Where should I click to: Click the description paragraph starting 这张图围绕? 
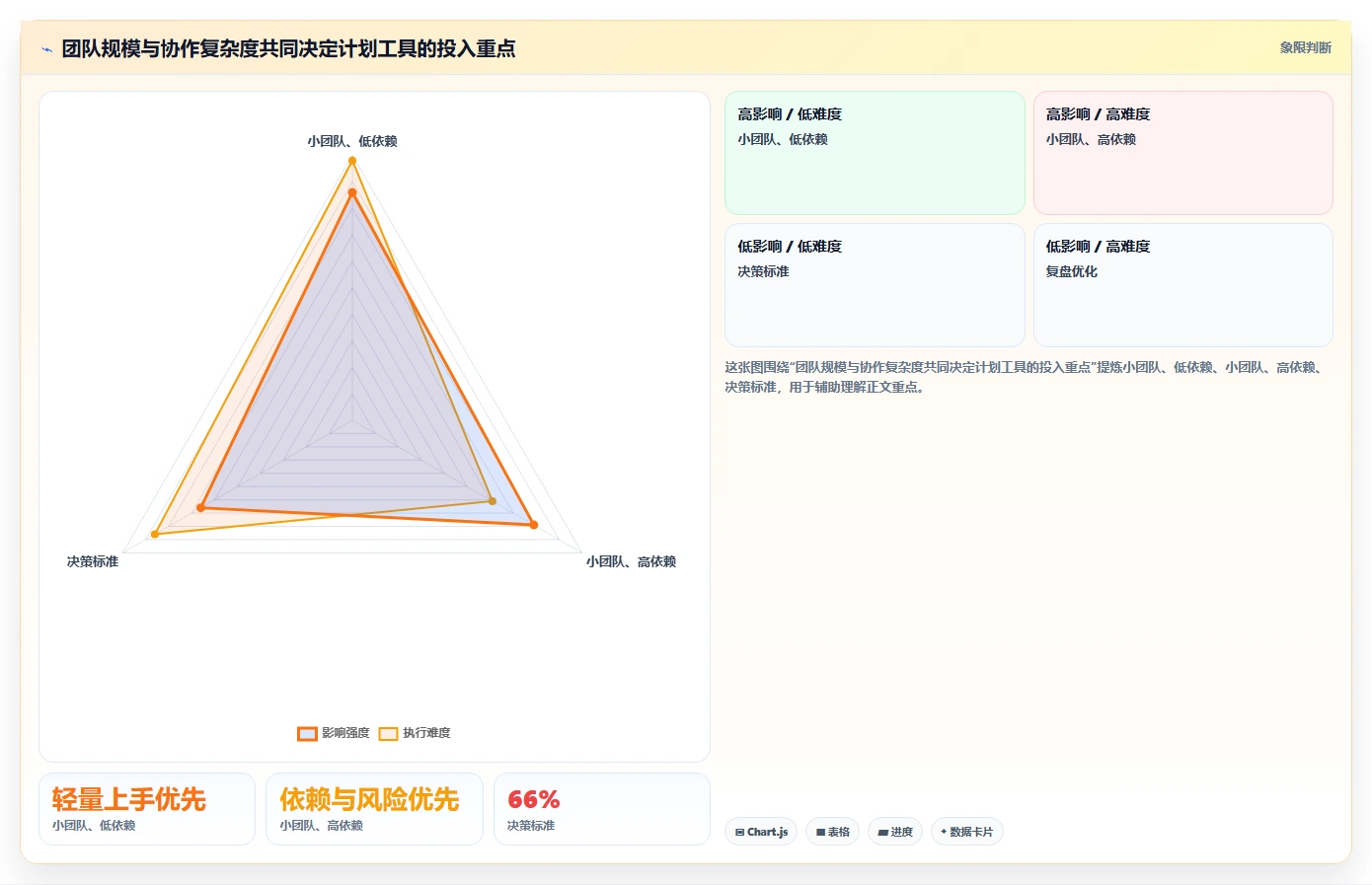[1024, 377]
